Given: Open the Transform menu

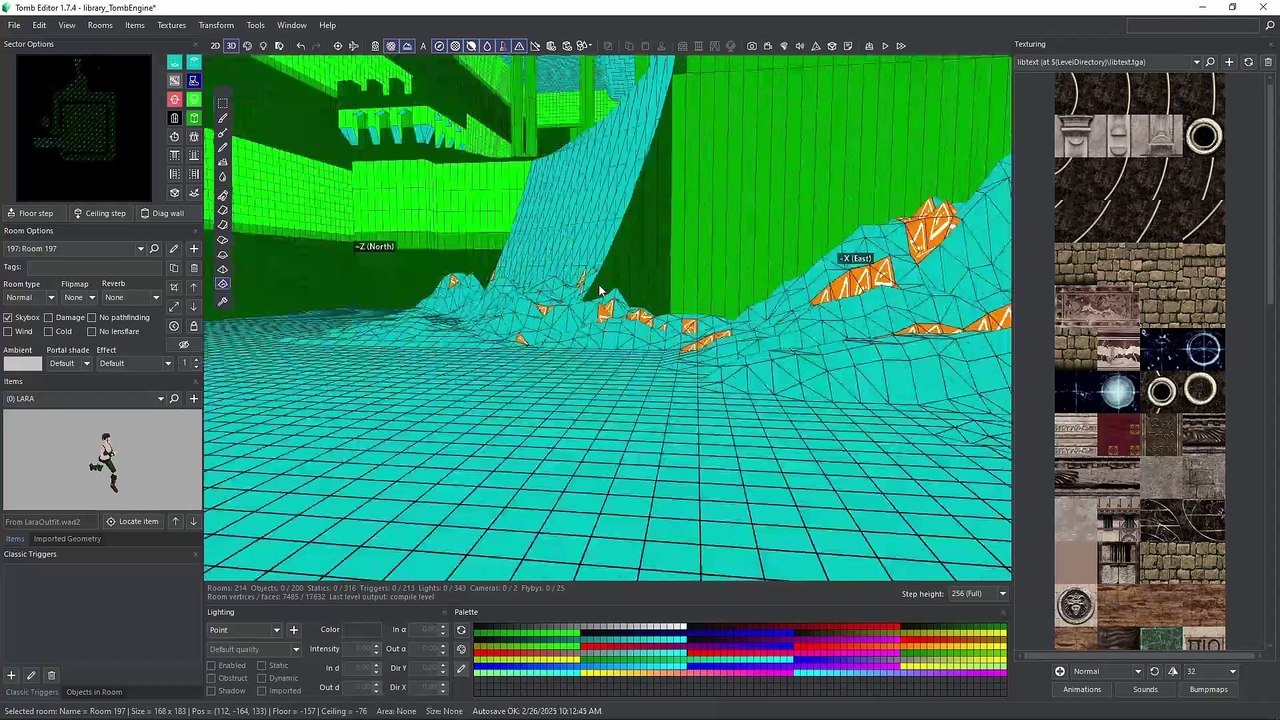Looking at the screenshot, I should tap(216, 25).
